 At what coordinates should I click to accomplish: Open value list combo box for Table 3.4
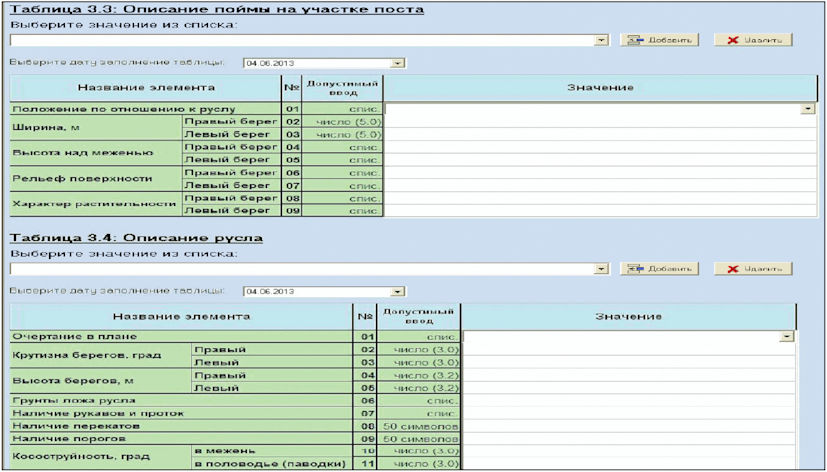(x=601, y=269)
